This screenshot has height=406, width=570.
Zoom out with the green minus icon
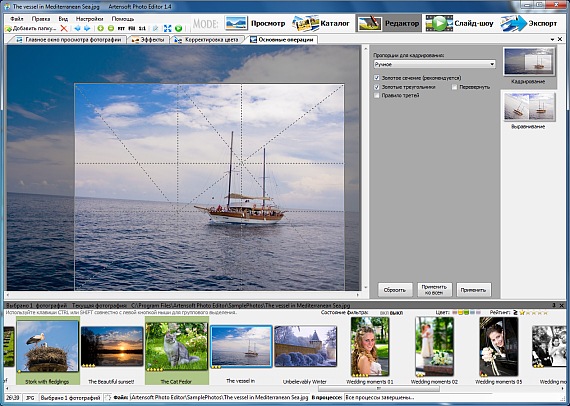pos(111,28)
